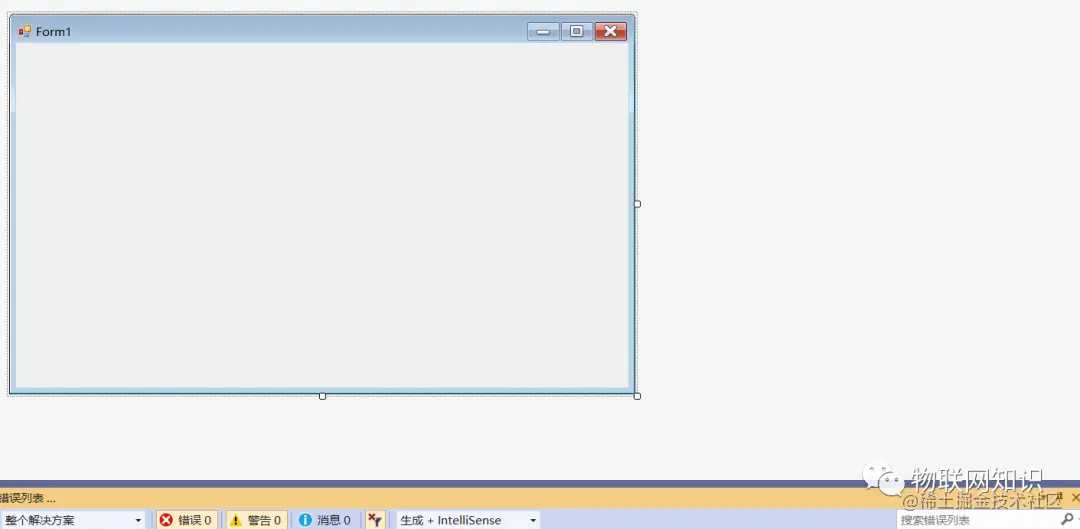Toggle the 错误 0 errors filter

click(187, 520)
